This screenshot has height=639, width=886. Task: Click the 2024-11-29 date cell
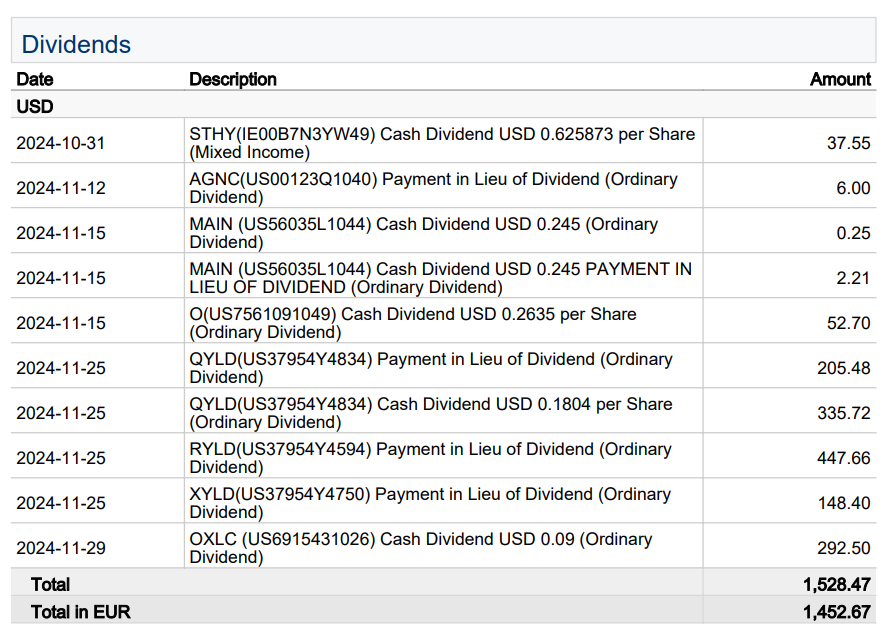click(61, 548)
